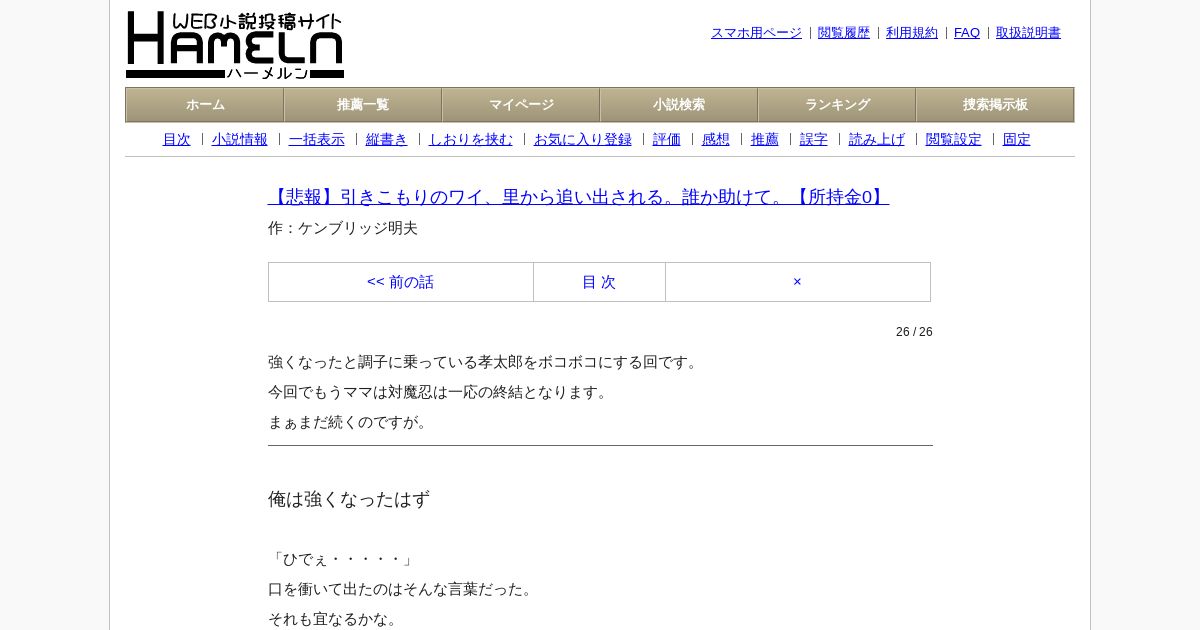Open the 推薦 link in the sub-navigation

click(765, 140)
